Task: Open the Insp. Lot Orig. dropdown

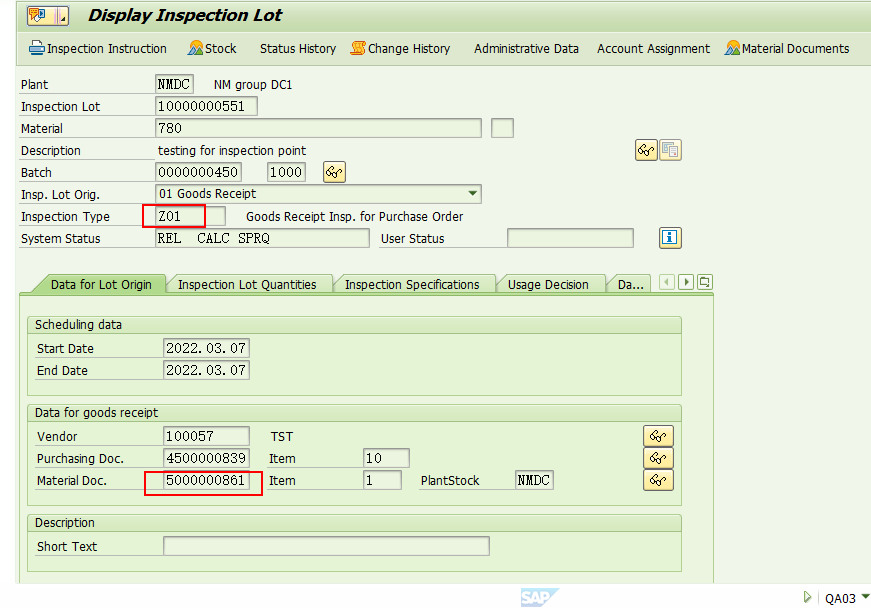Action: [470, 193]
